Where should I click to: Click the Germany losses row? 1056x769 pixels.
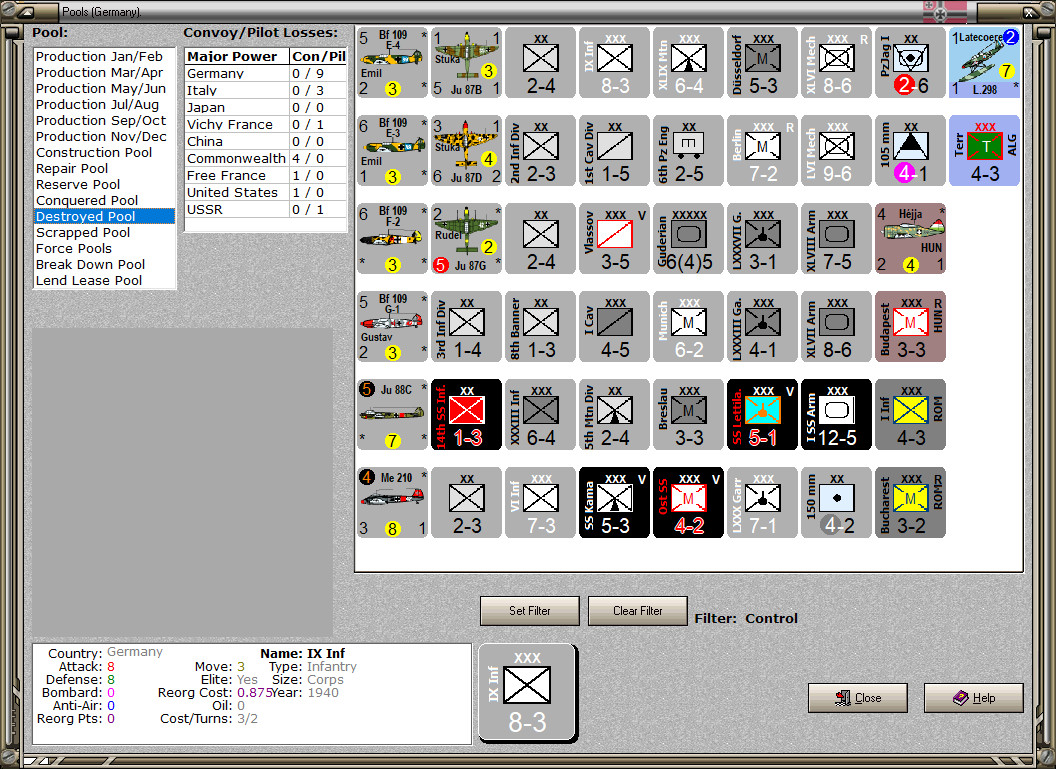(266, 73)
